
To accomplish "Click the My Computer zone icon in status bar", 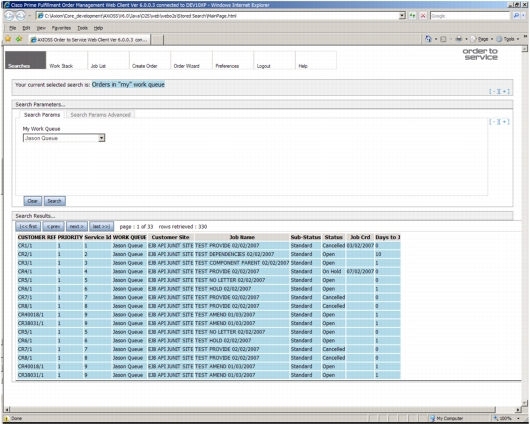I will pyautogui.click(x=432, y=419).
